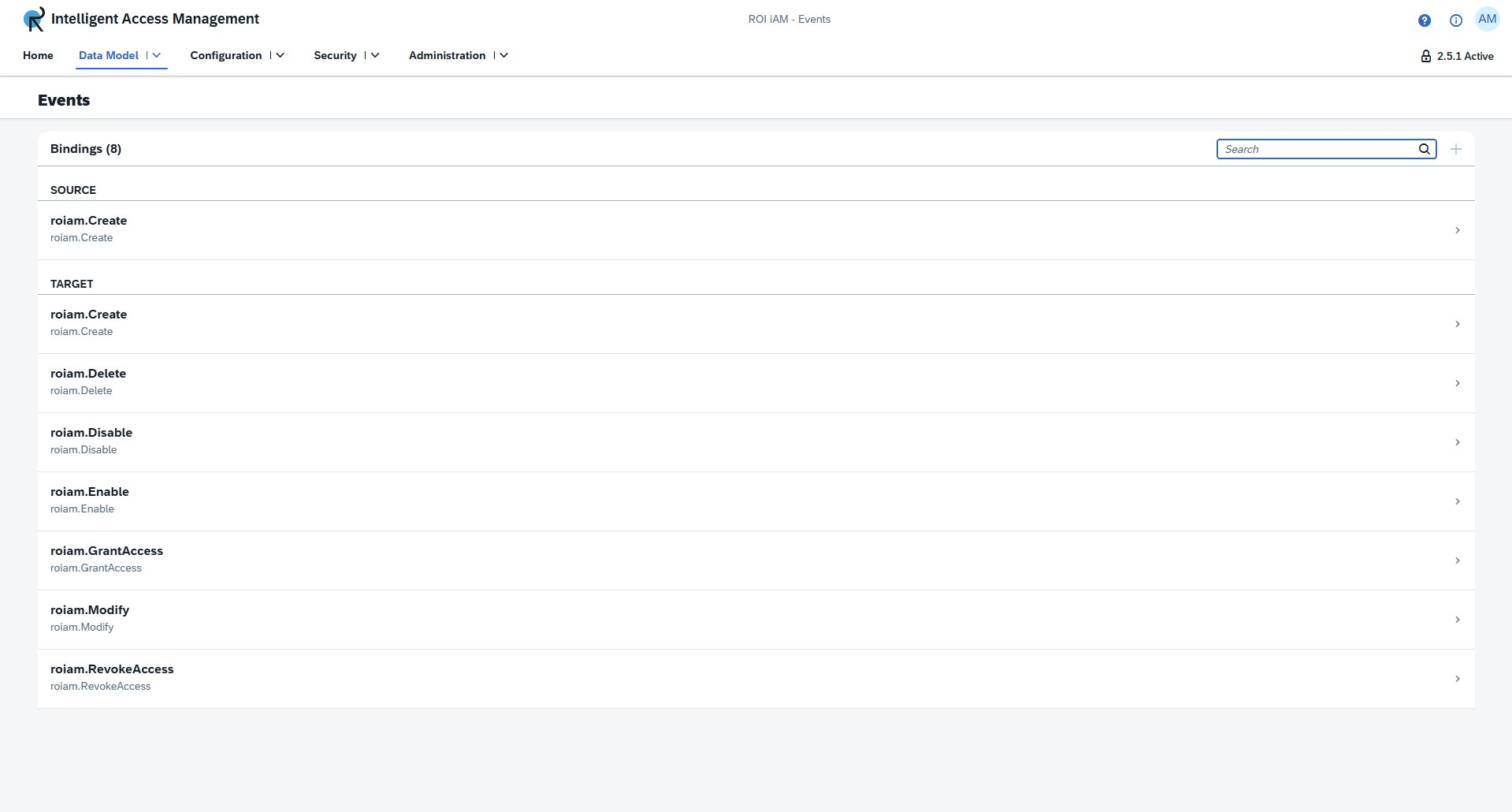Screen dimensions: 1512x812
Task: Open the roiam.Modify binding entry
Action: tap(90, 619)
